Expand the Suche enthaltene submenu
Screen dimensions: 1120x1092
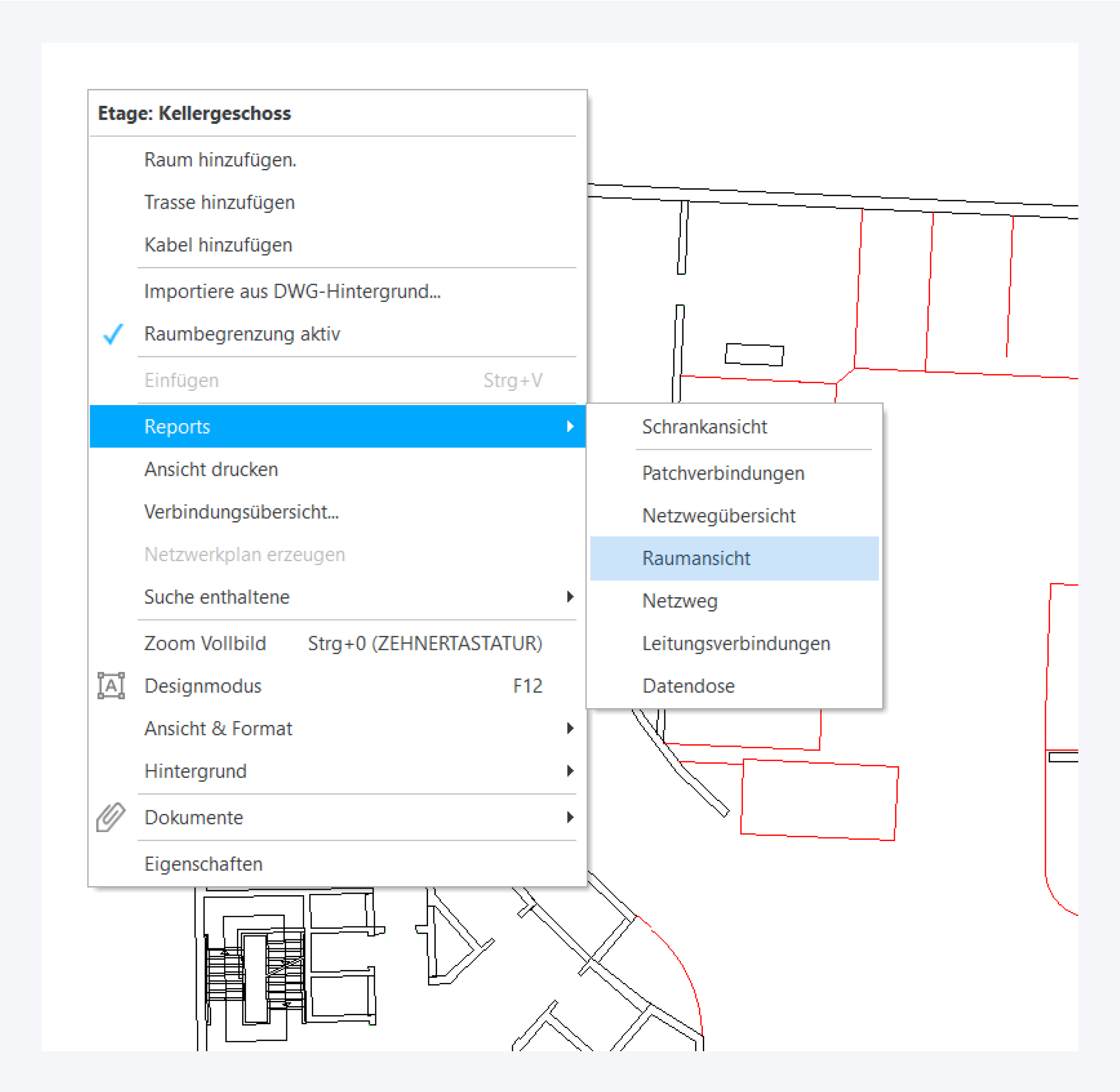[217, 597]
